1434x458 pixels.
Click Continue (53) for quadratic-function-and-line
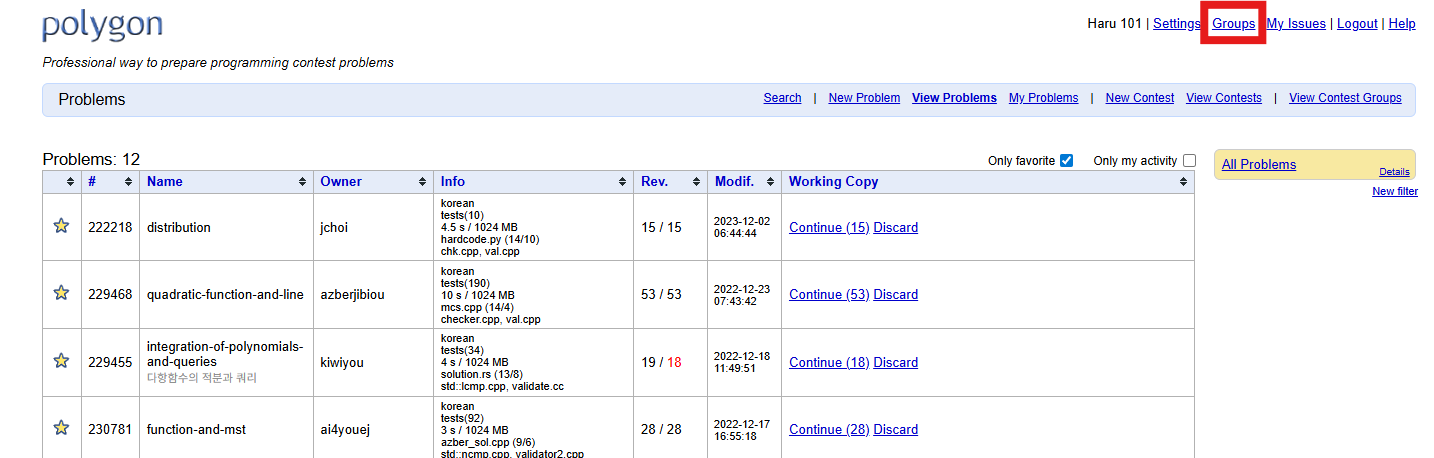(829, 294)
